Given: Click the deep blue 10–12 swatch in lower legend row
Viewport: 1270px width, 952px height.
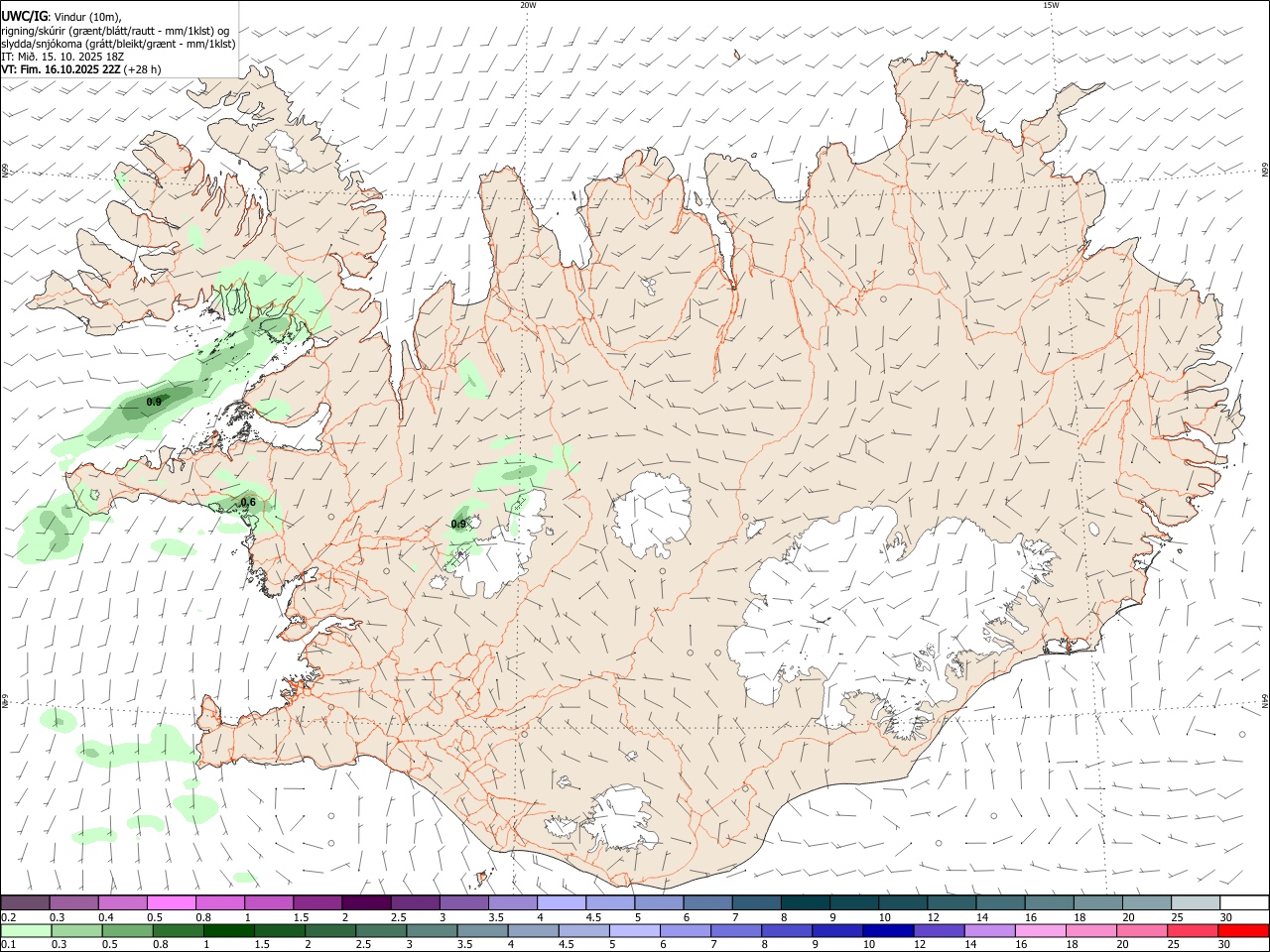Looking at the screenshot, I should pos(889,931).
